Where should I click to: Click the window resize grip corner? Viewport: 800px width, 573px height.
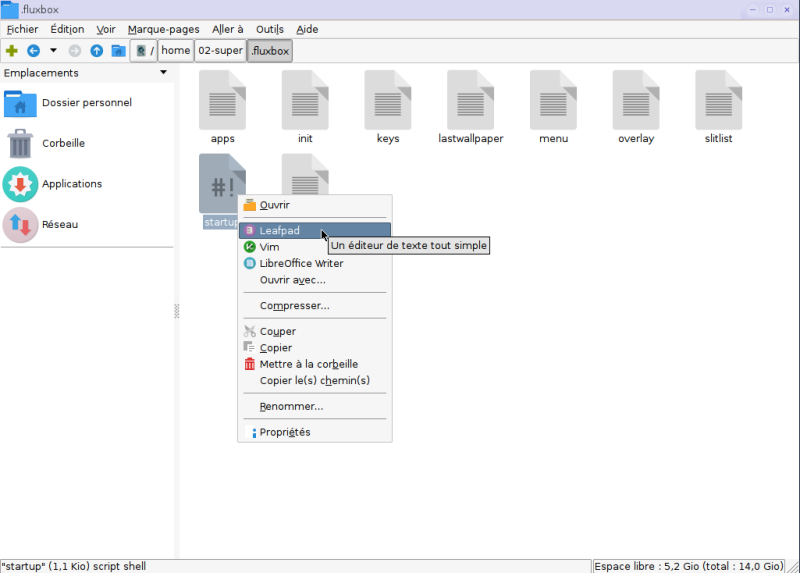tap(793, 566)
